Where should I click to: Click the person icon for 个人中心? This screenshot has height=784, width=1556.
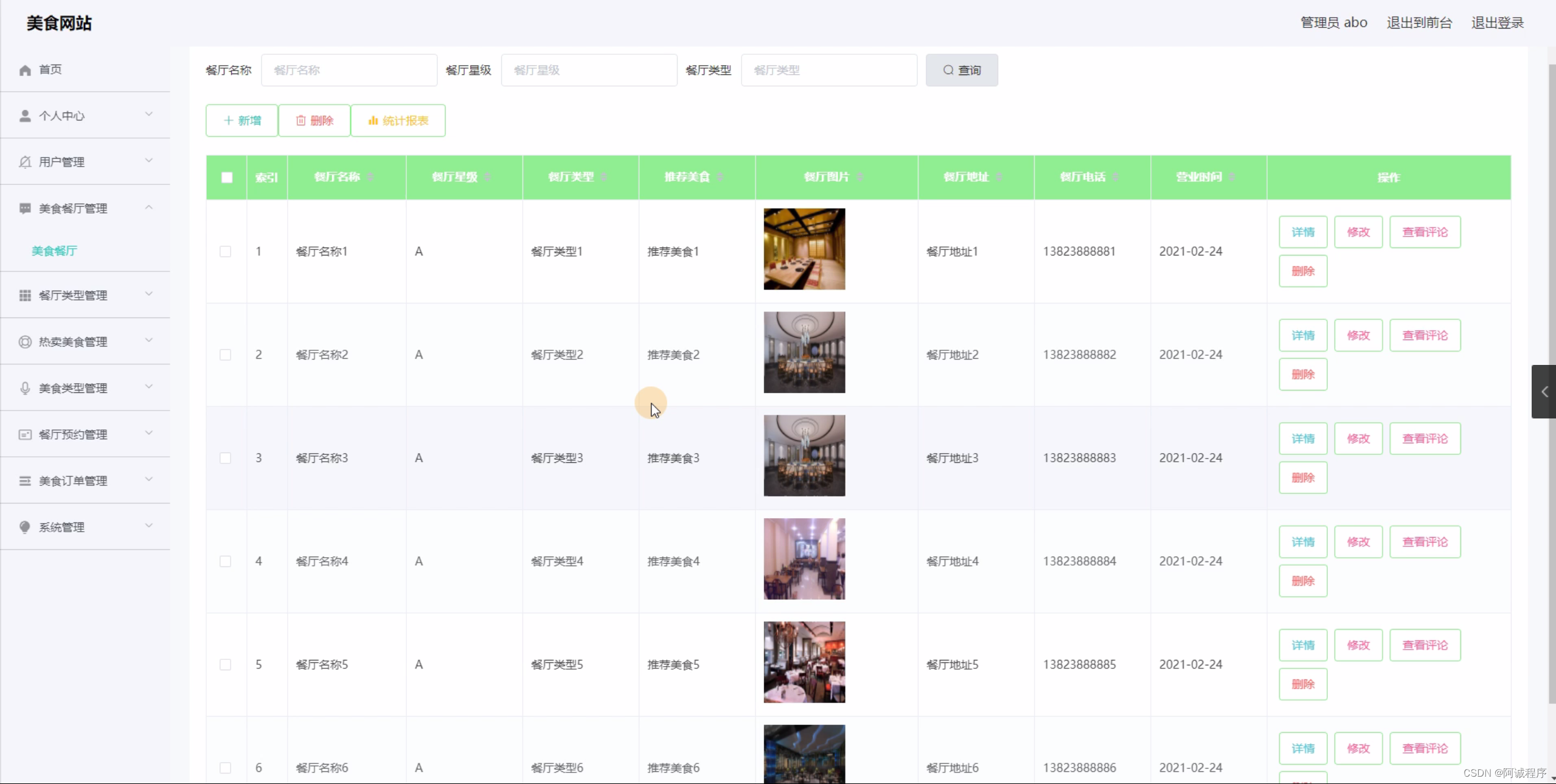coord(25,116)
